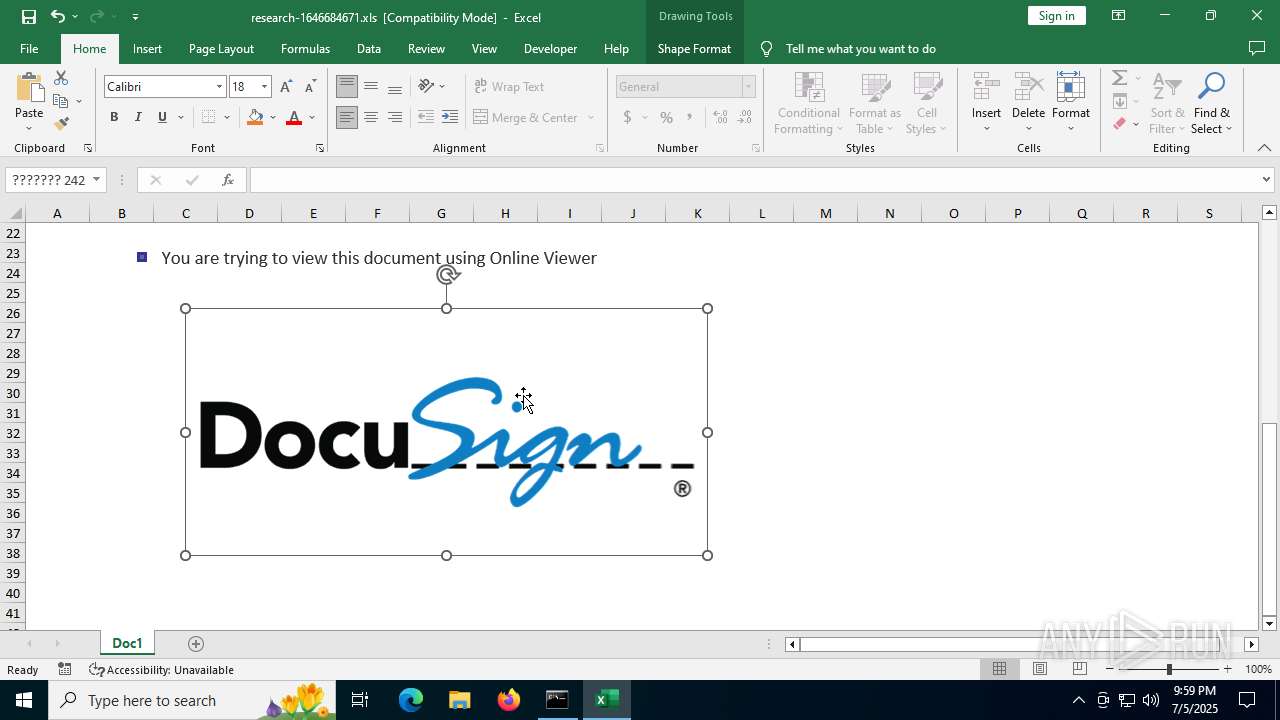
Task: Open Comments pane button
Action: coord(1256,48)
